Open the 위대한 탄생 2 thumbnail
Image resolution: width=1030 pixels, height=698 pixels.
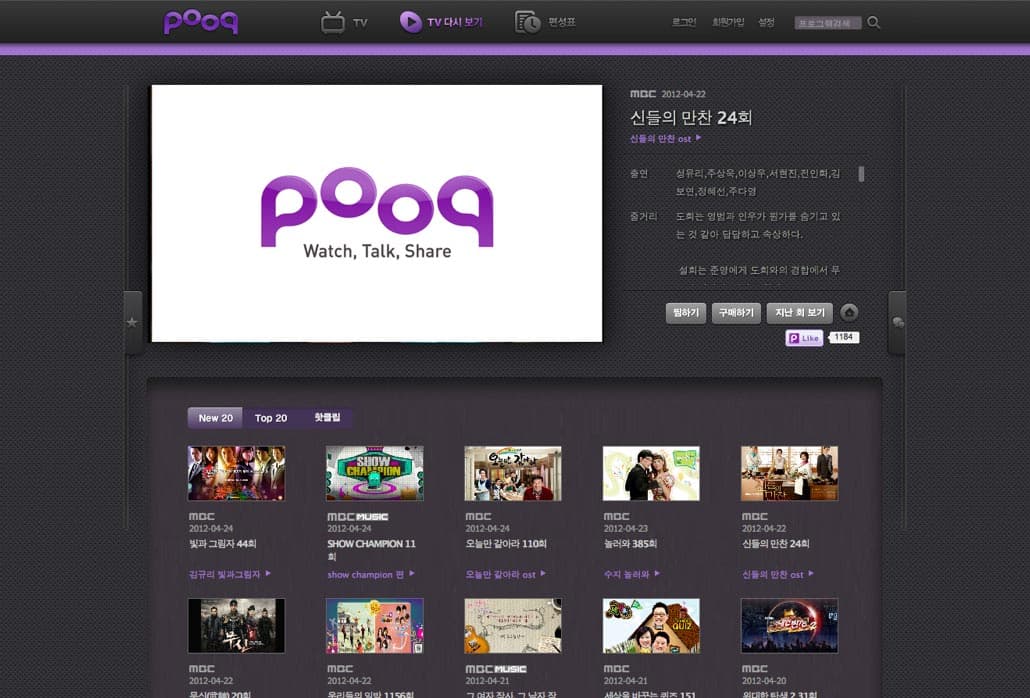pos(790,626)
